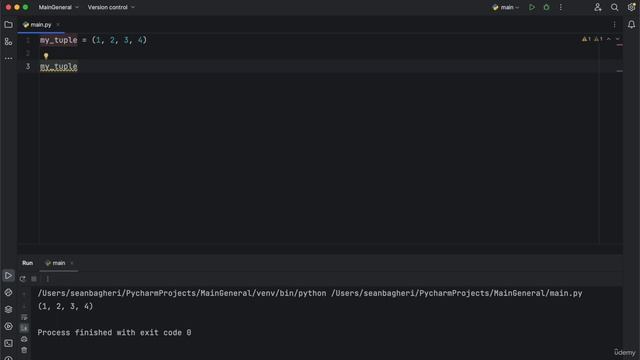Click the second weak warning indicator
Viewport: 640px width, 360px height.
point(598,39)
